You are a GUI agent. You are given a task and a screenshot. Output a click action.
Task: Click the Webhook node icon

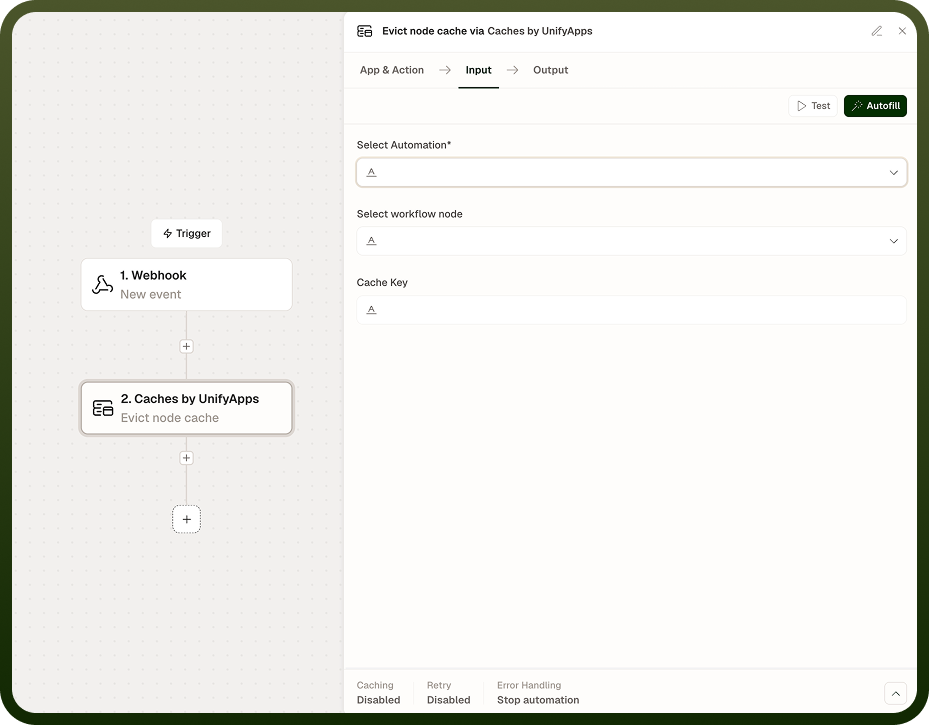click(x=102, y=284)
